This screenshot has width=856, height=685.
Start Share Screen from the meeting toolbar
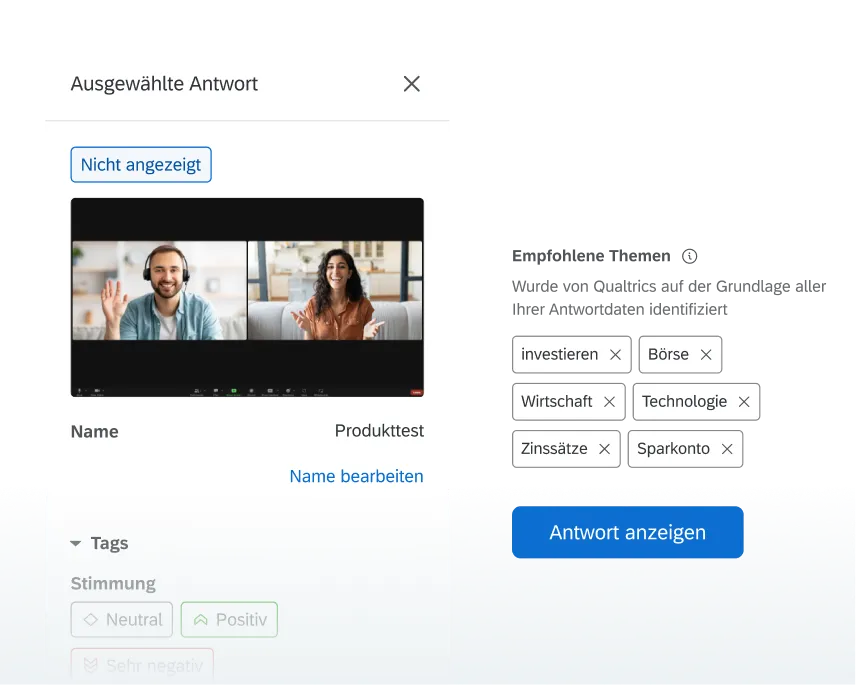(233, 390)
